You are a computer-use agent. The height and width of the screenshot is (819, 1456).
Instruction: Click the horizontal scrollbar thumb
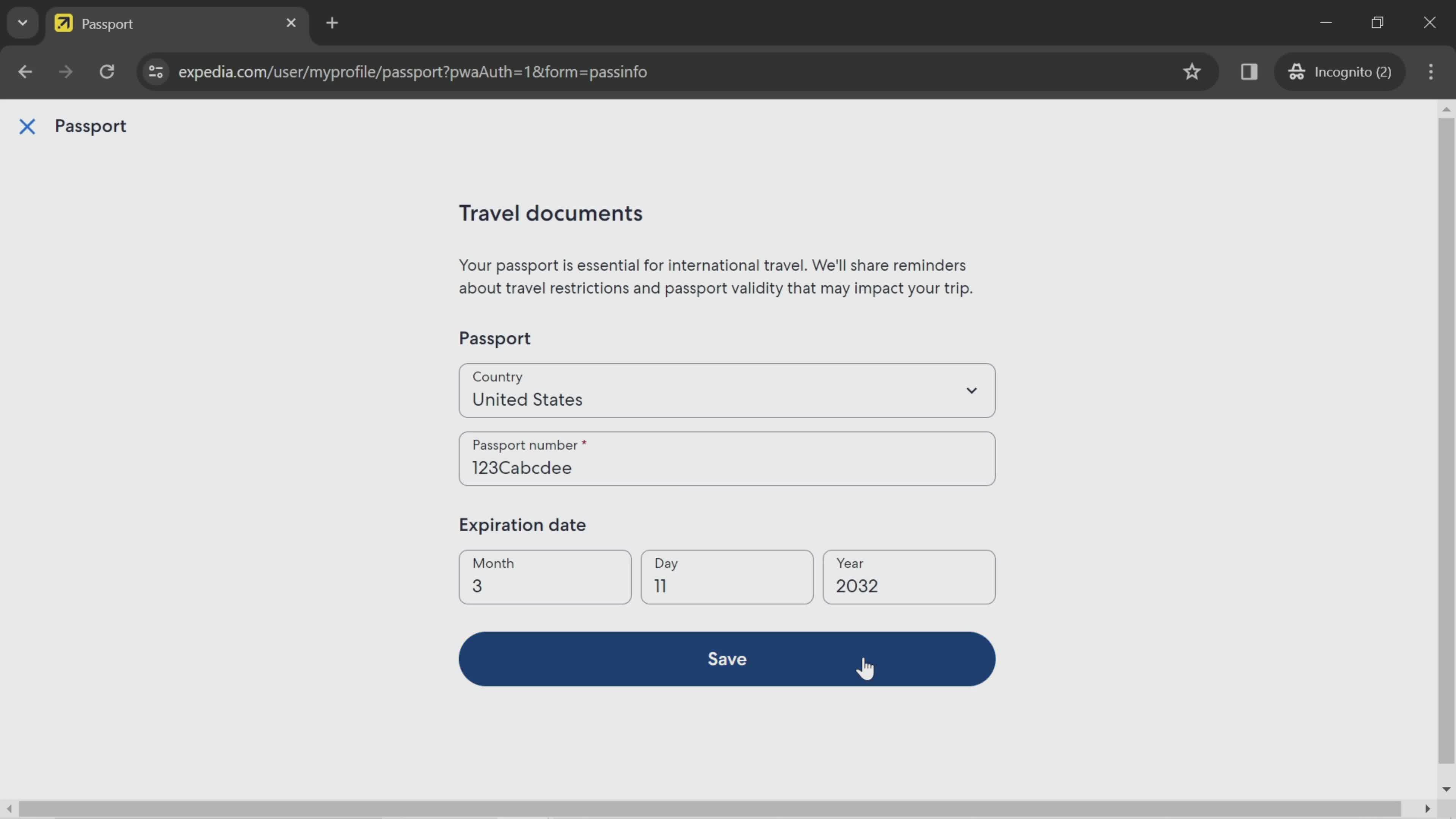point(710,809)
